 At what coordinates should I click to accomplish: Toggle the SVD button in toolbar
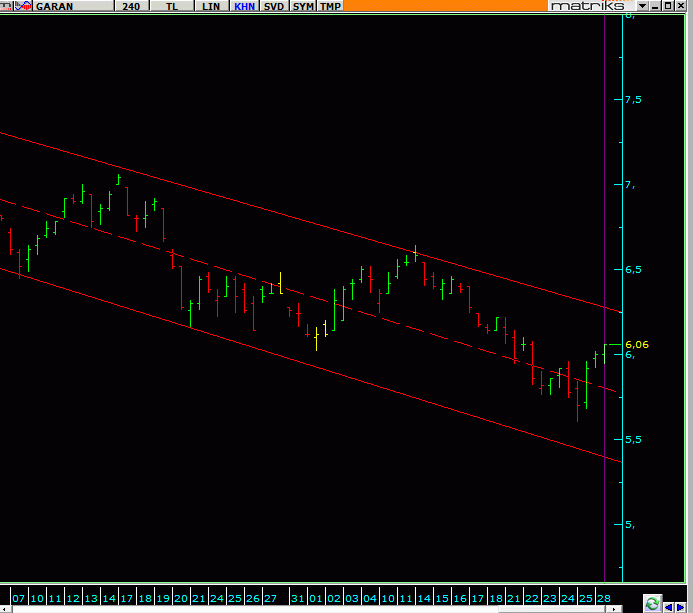274,6
